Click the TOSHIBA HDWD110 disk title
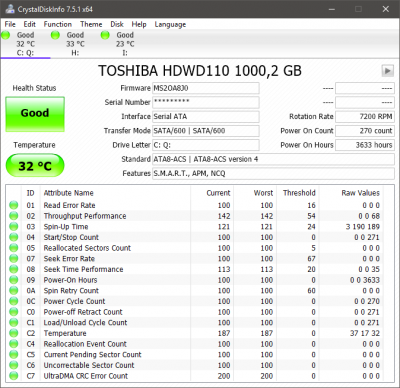 (200, 71)
